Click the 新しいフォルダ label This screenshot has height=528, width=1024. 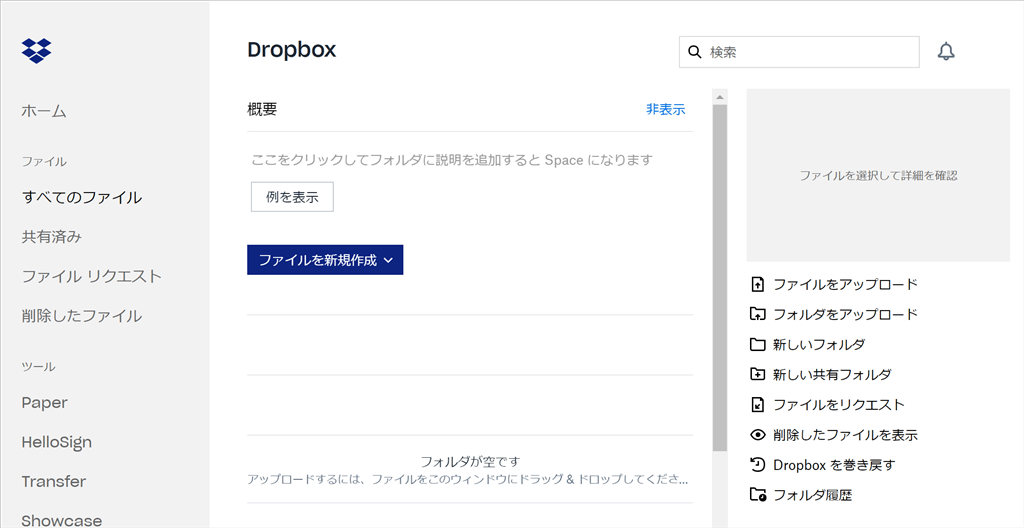(819, 344)
